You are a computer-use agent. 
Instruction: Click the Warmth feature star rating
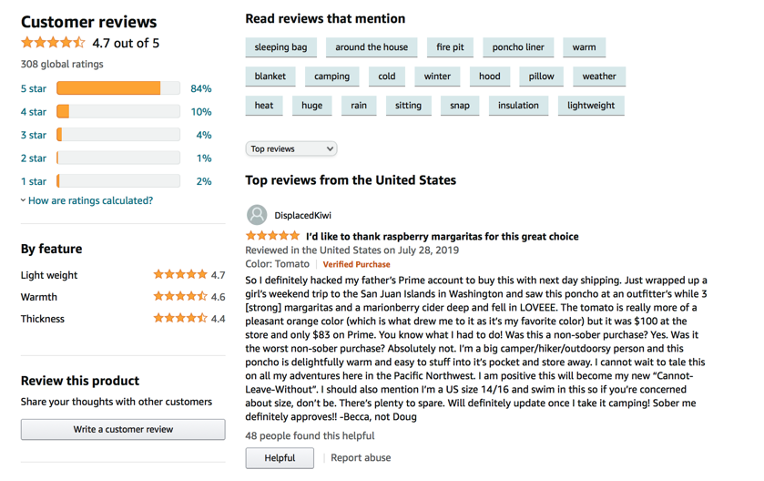coord(180,296)
